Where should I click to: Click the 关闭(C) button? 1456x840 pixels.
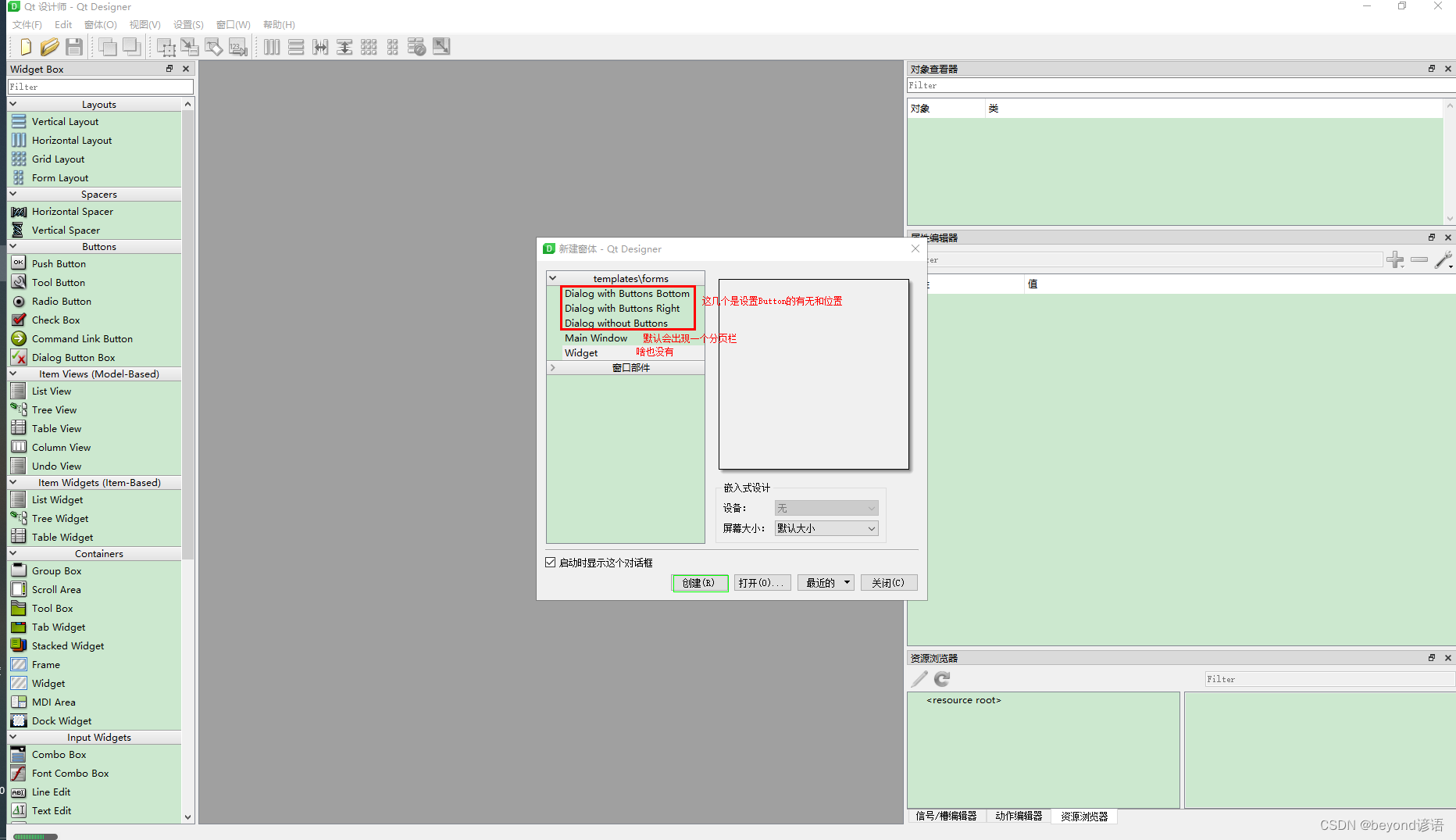point(888,583)
